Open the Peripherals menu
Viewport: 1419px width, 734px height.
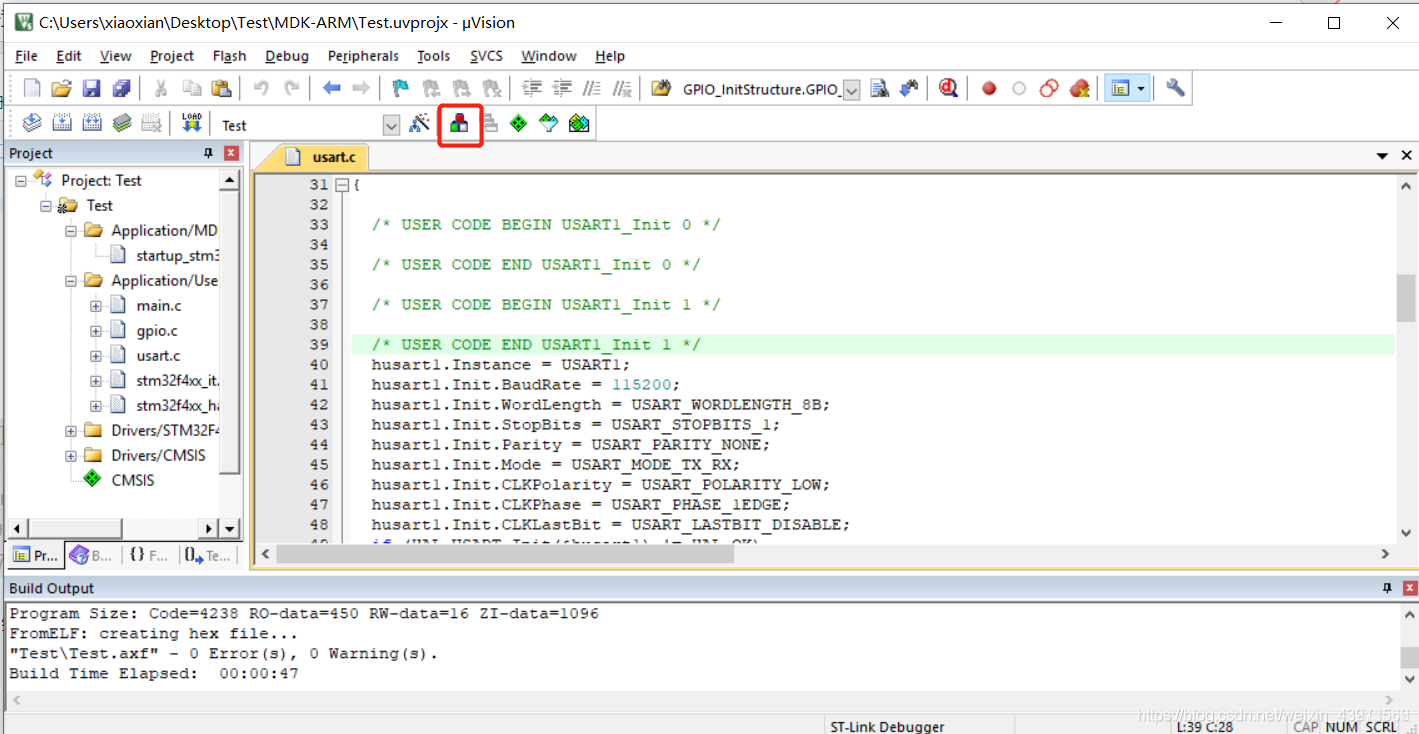tap(363, 56)
